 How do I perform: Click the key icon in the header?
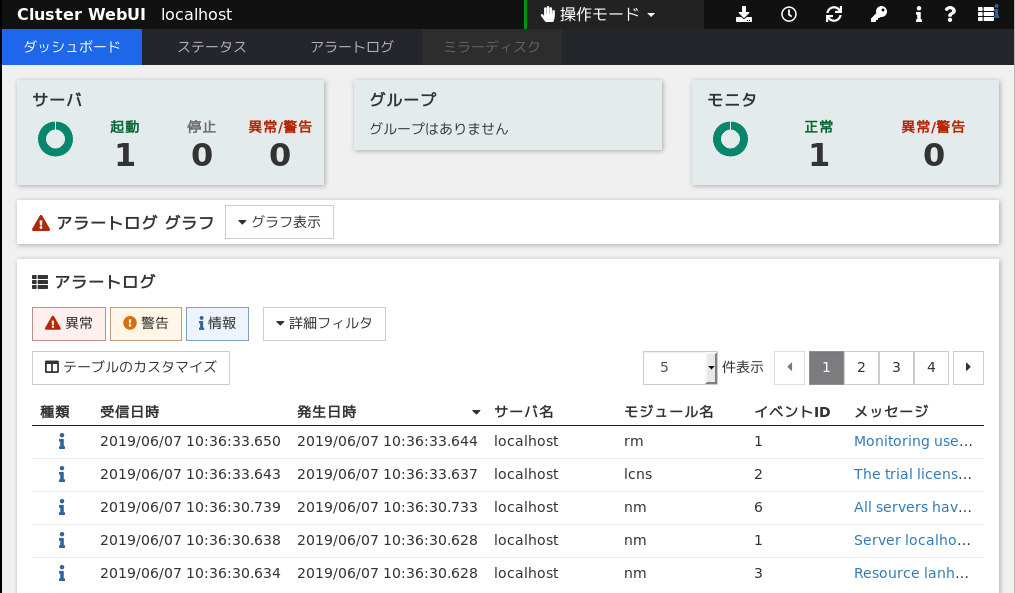[878, 14]
